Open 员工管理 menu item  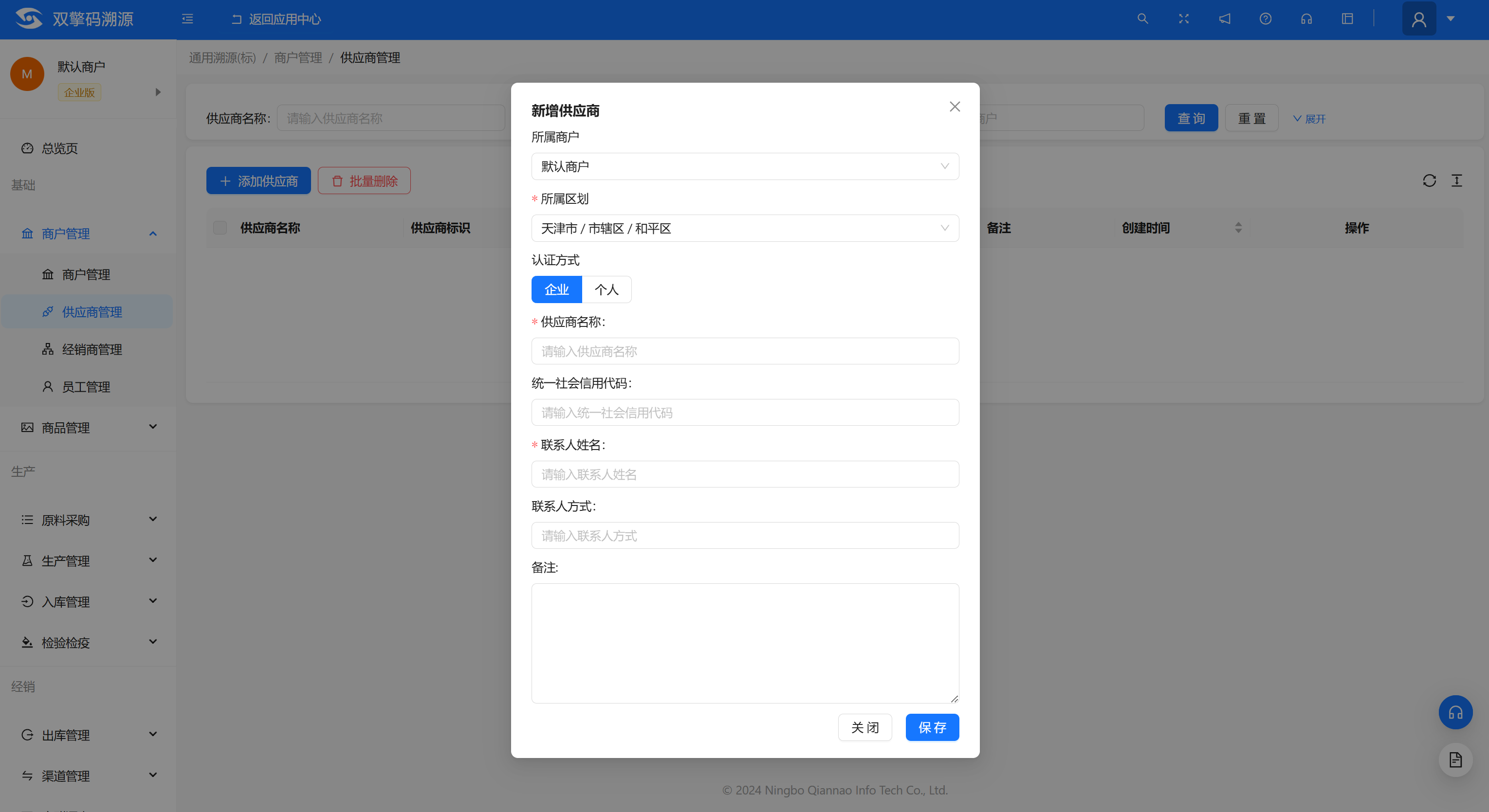[x=86, y=387]
